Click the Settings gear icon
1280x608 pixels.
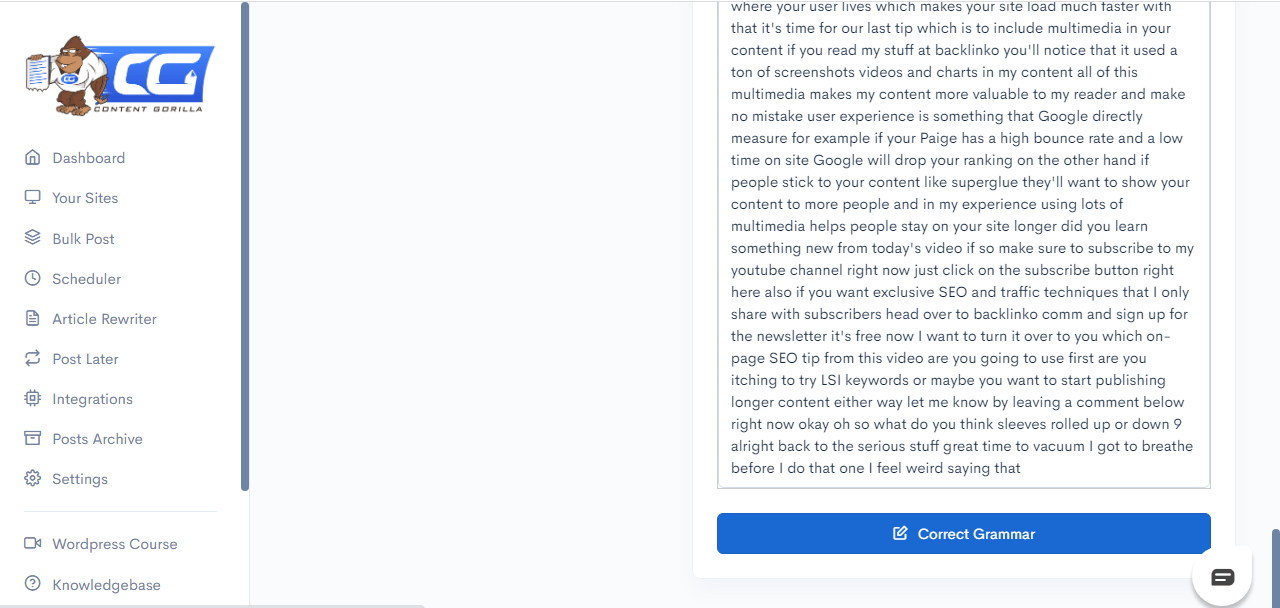pos(33,478)
